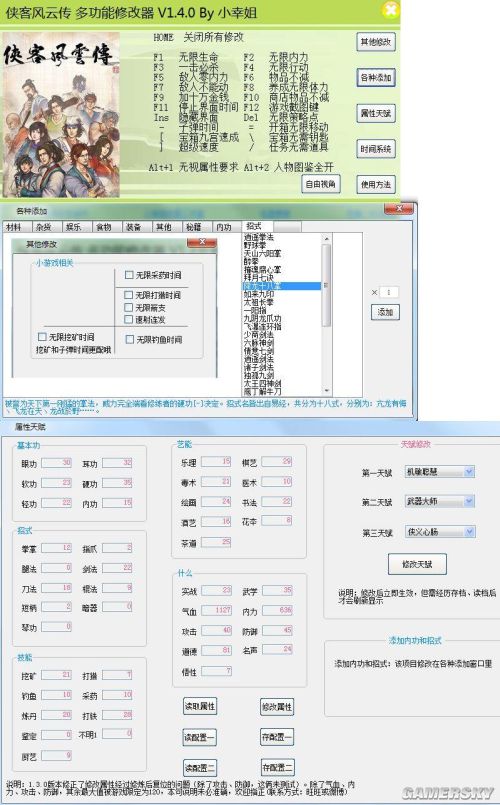Viewport: 500px width, 805px height.
Task: Select 一阳指 in the list
Action: [255, 311]
